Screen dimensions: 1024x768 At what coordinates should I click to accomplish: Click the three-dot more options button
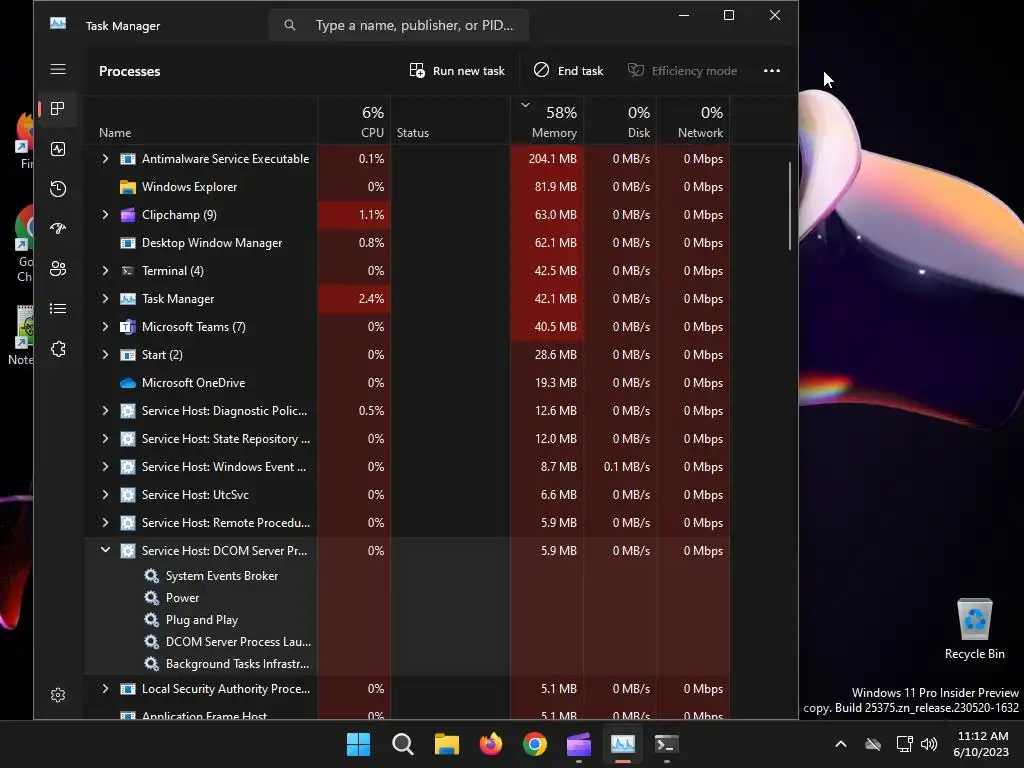pos(772,71)
